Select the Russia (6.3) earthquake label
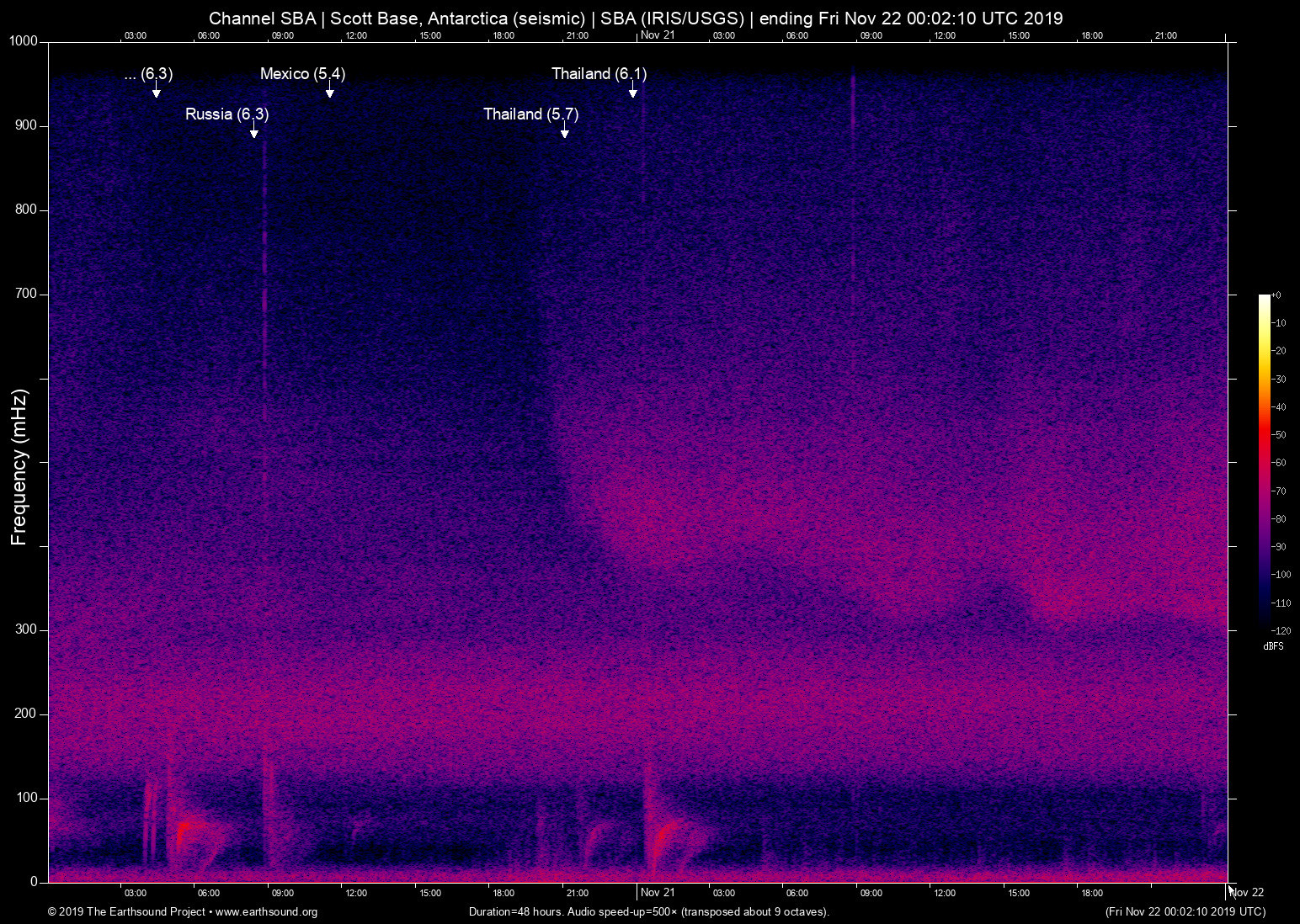Viewport: 1300px width, 924px height. point(226,114)
